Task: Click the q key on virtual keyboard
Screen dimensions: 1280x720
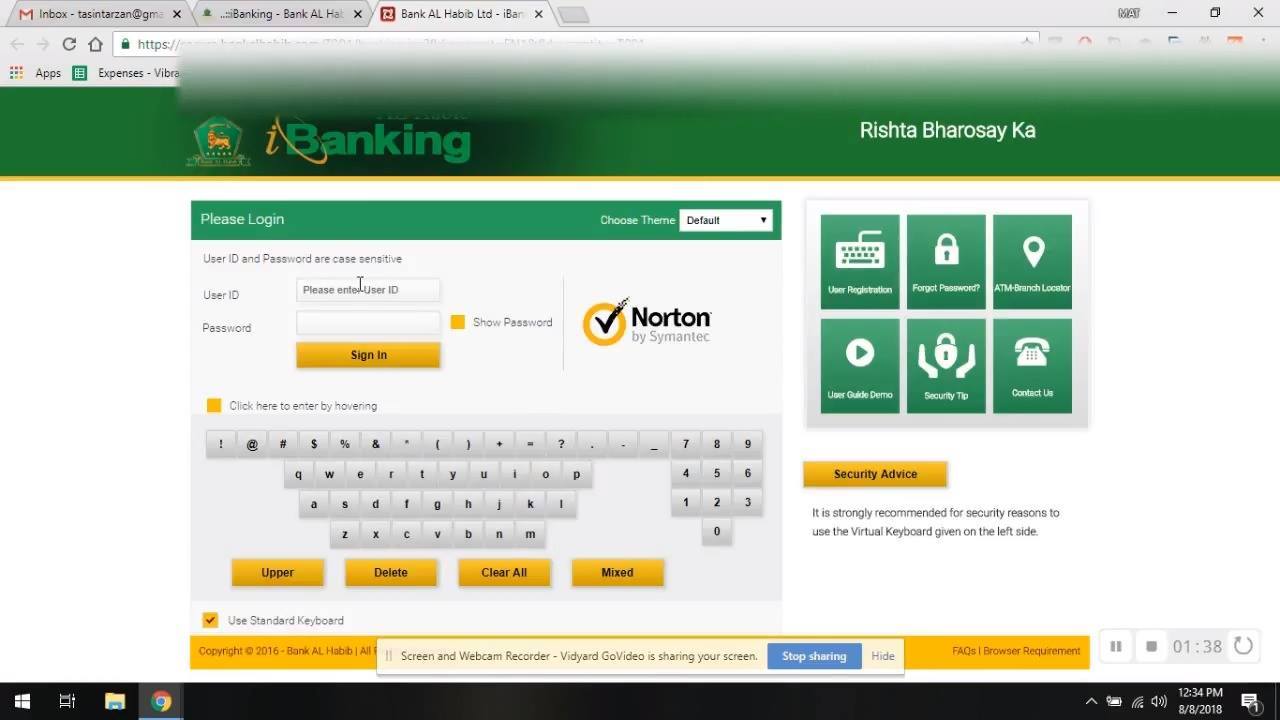Action: [x=298, y=474]
